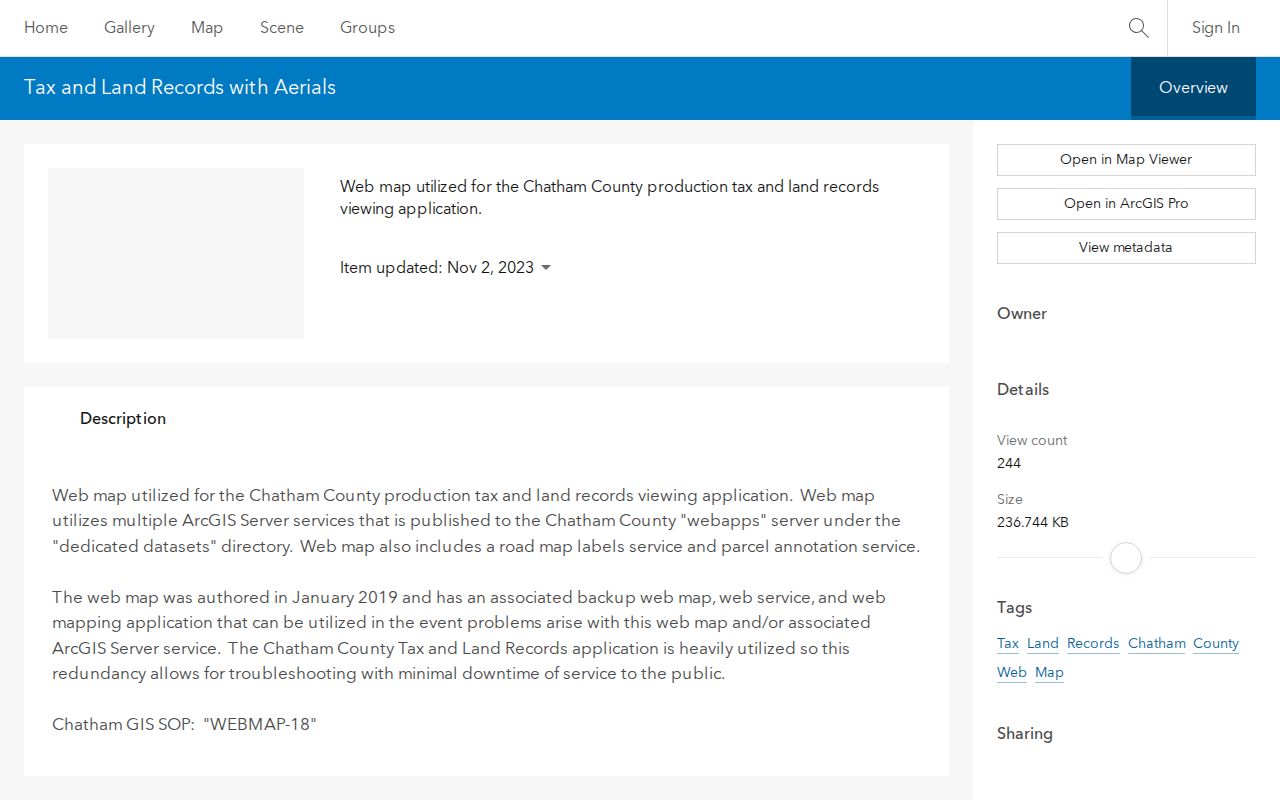This screenshot has height=800, width=1280.
Task: Click the Details heading
Action: click(1023, 390)
